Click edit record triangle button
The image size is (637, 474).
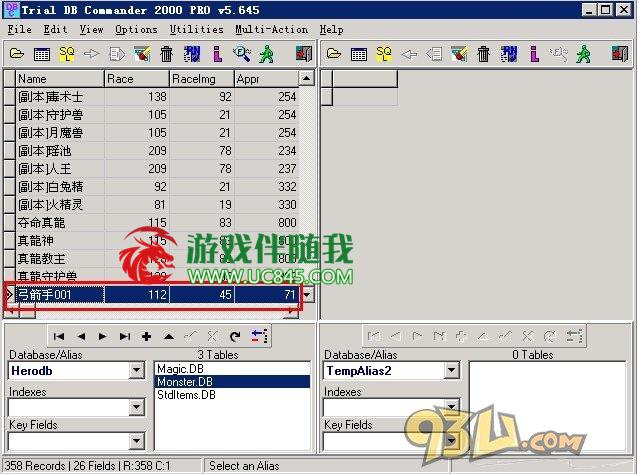click(x=169, y=336)
